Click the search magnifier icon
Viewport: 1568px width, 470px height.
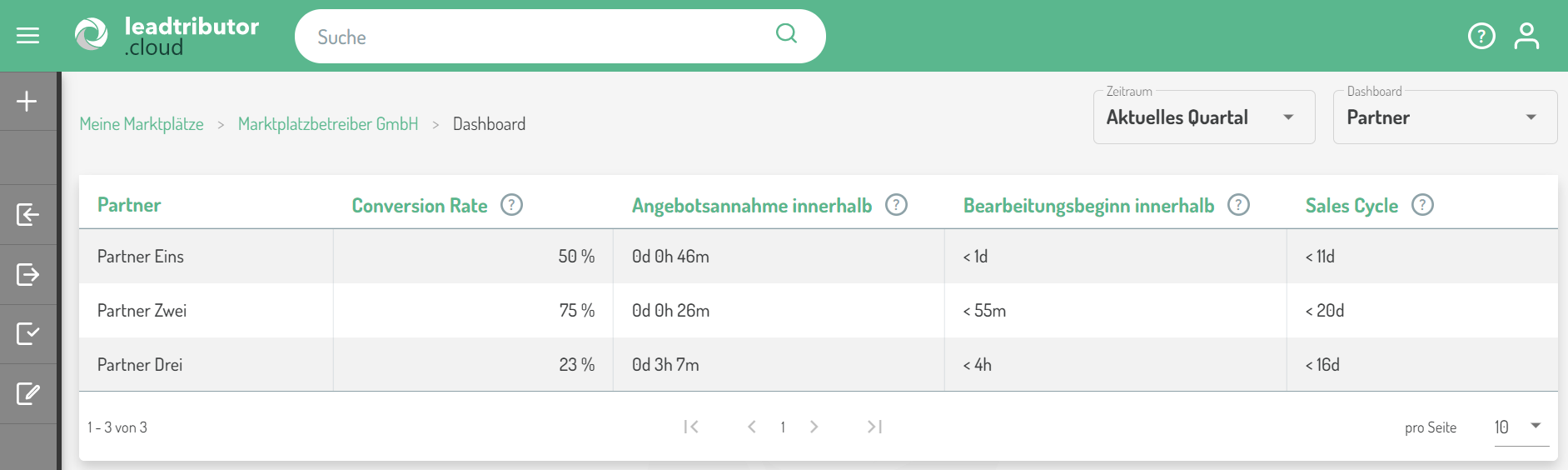coord(786,34)
